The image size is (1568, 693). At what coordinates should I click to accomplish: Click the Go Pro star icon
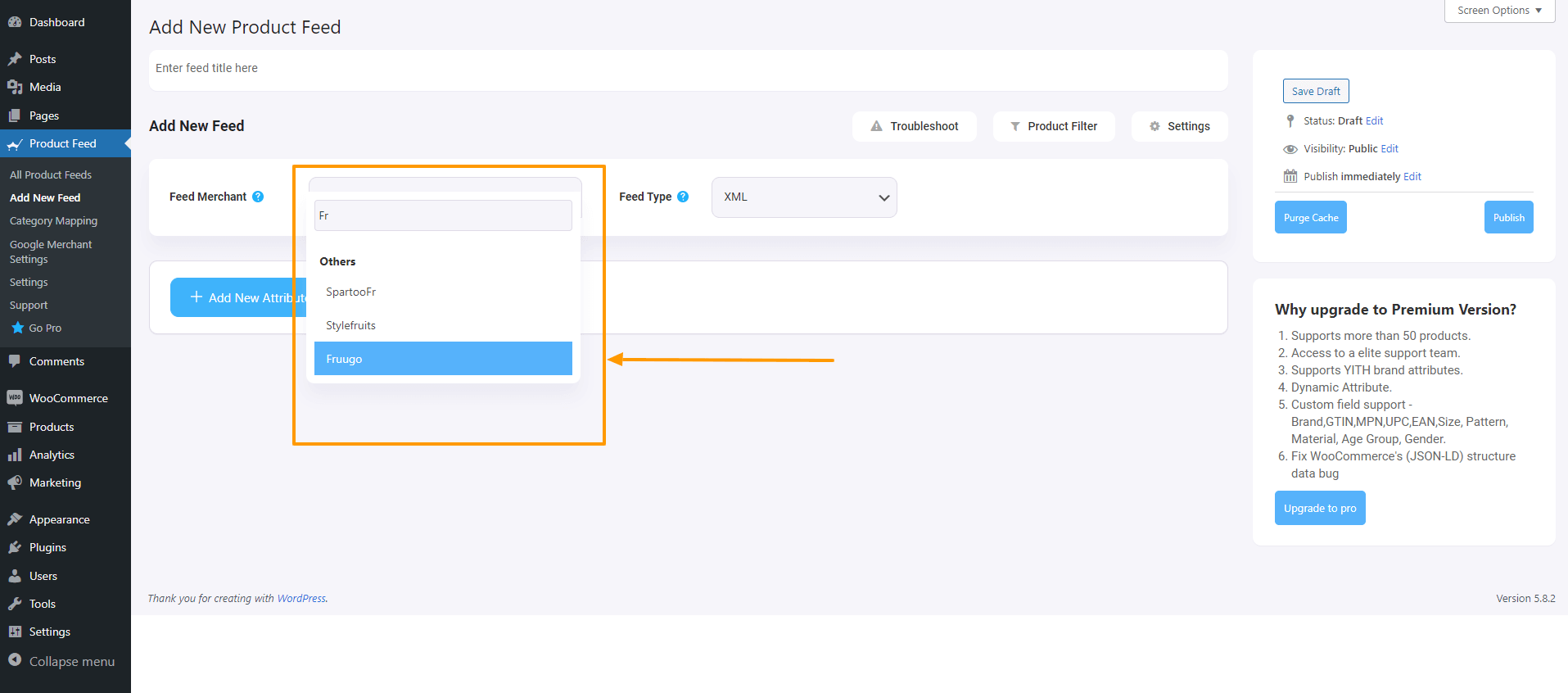click(17, 328)
